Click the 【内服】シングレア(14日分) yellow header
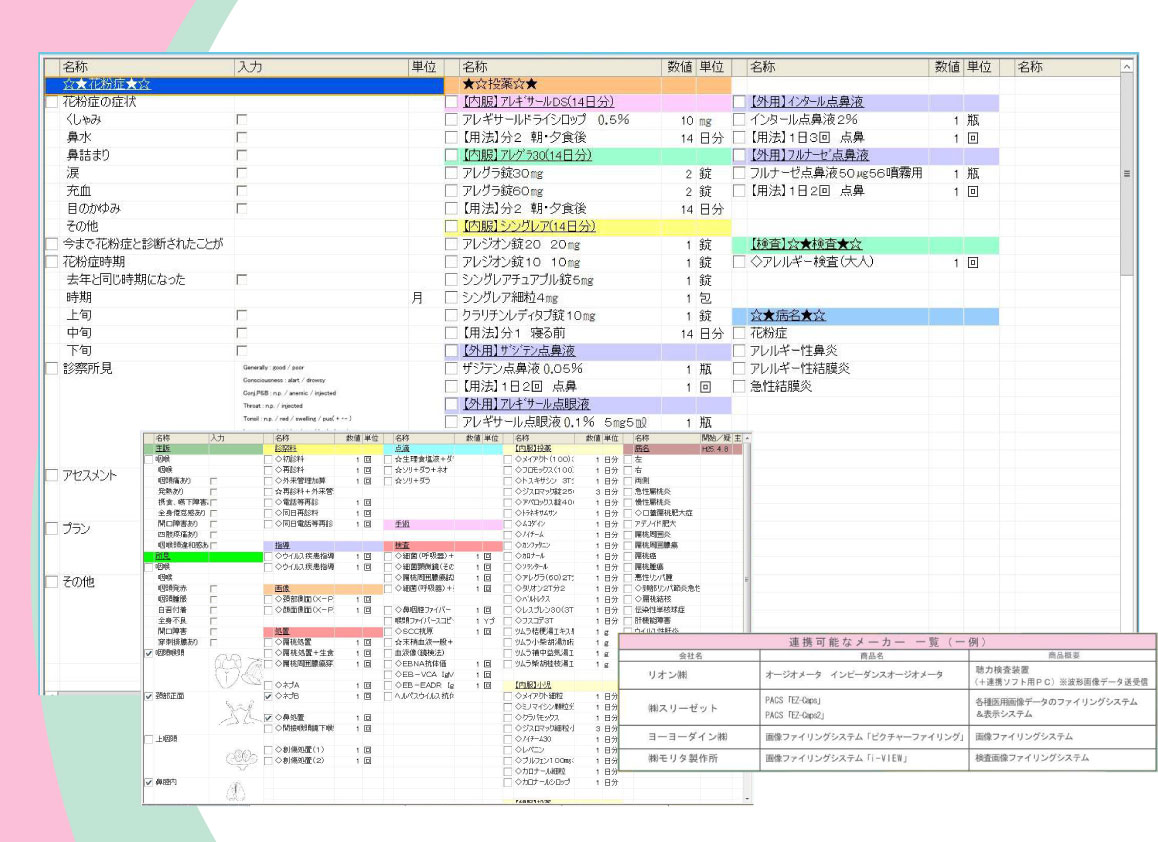 point(529,227)
